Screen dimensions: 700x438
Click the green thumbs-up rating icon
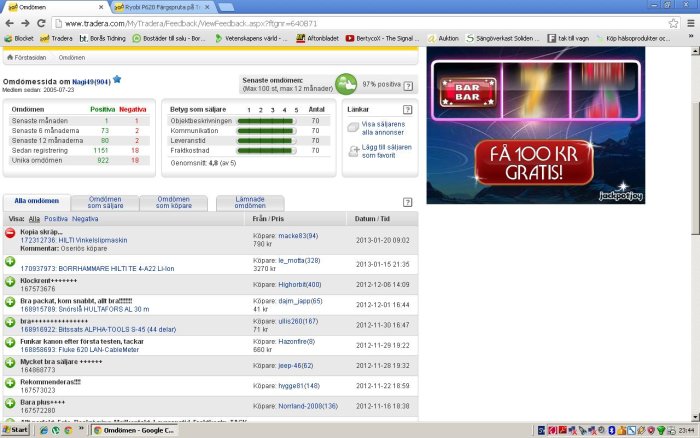346,84
